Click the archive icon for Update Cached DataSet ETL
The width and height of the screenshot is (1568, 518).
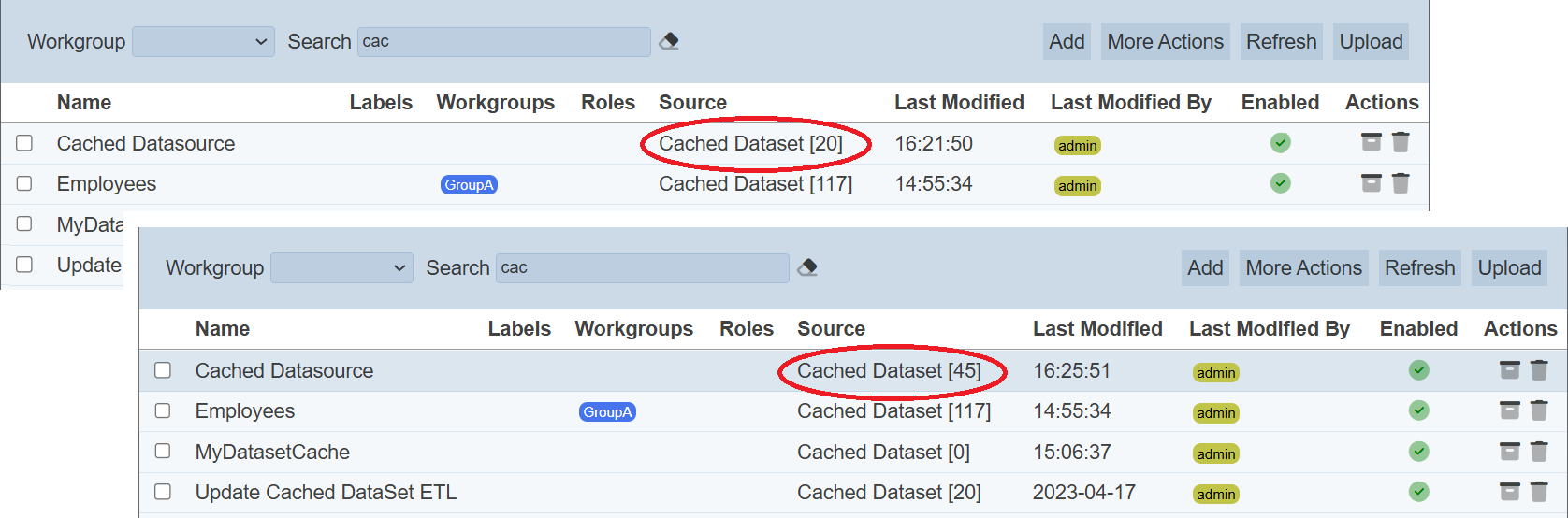point(1509,492)
